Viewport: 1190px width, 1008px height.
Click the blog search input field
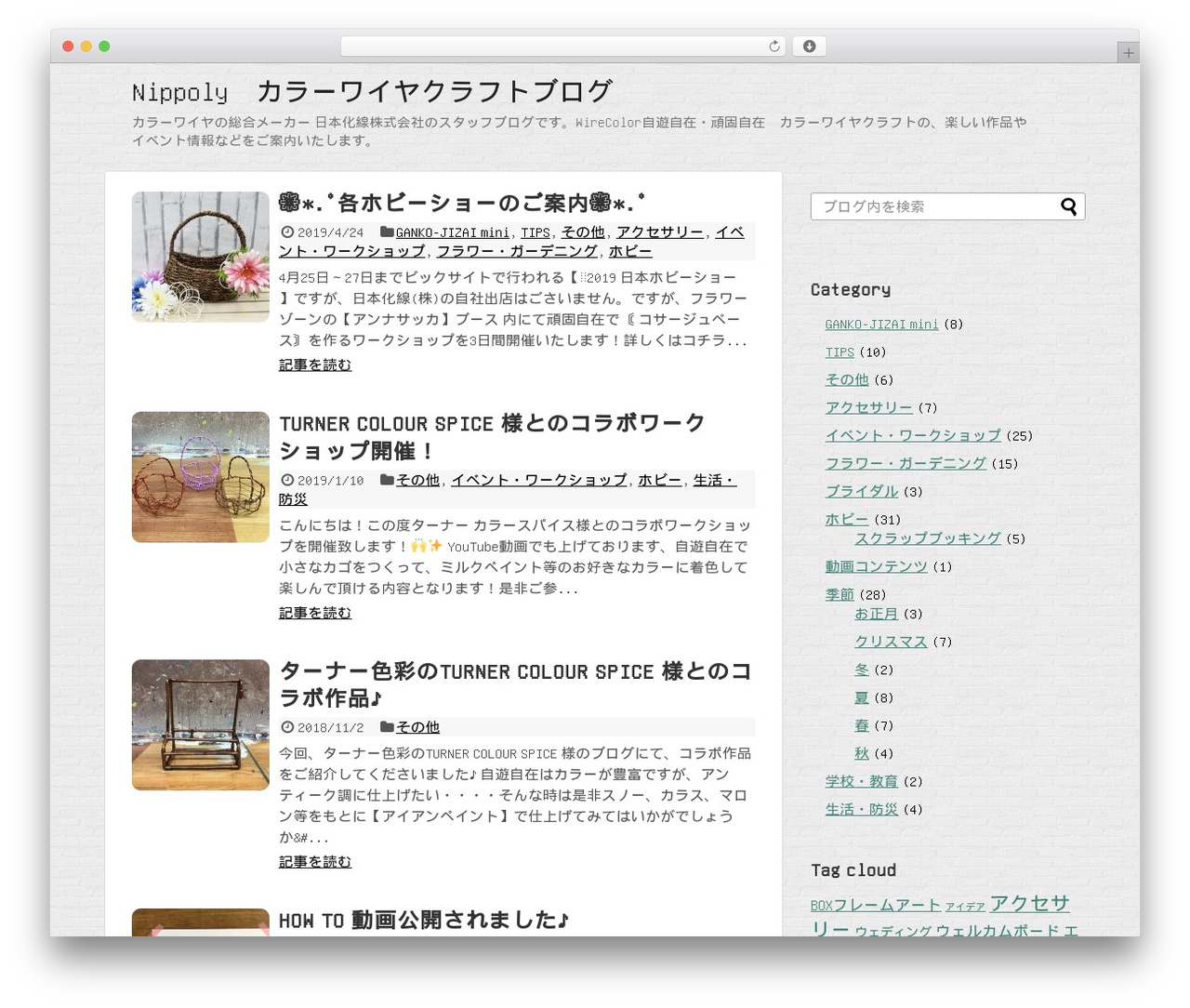coord(947,206)
